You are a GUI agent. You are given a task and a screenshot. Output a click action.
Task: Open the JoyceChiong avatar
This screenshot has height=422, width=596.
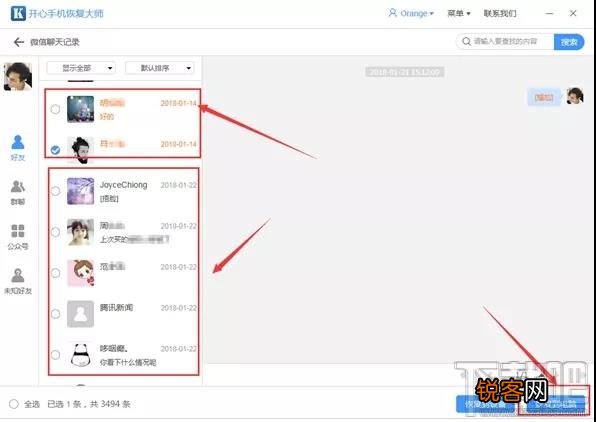pyautogui.click(x=81, y=191)
